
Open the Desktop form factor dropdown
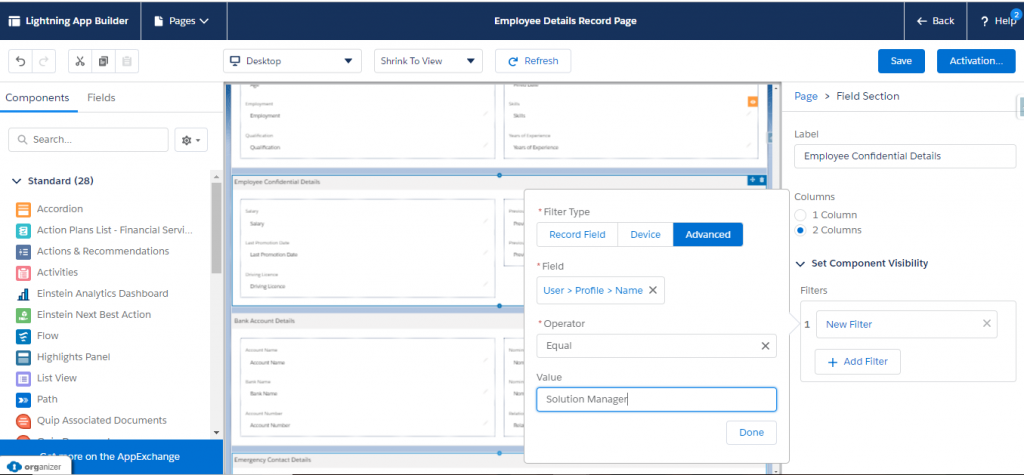coord(292,61)
